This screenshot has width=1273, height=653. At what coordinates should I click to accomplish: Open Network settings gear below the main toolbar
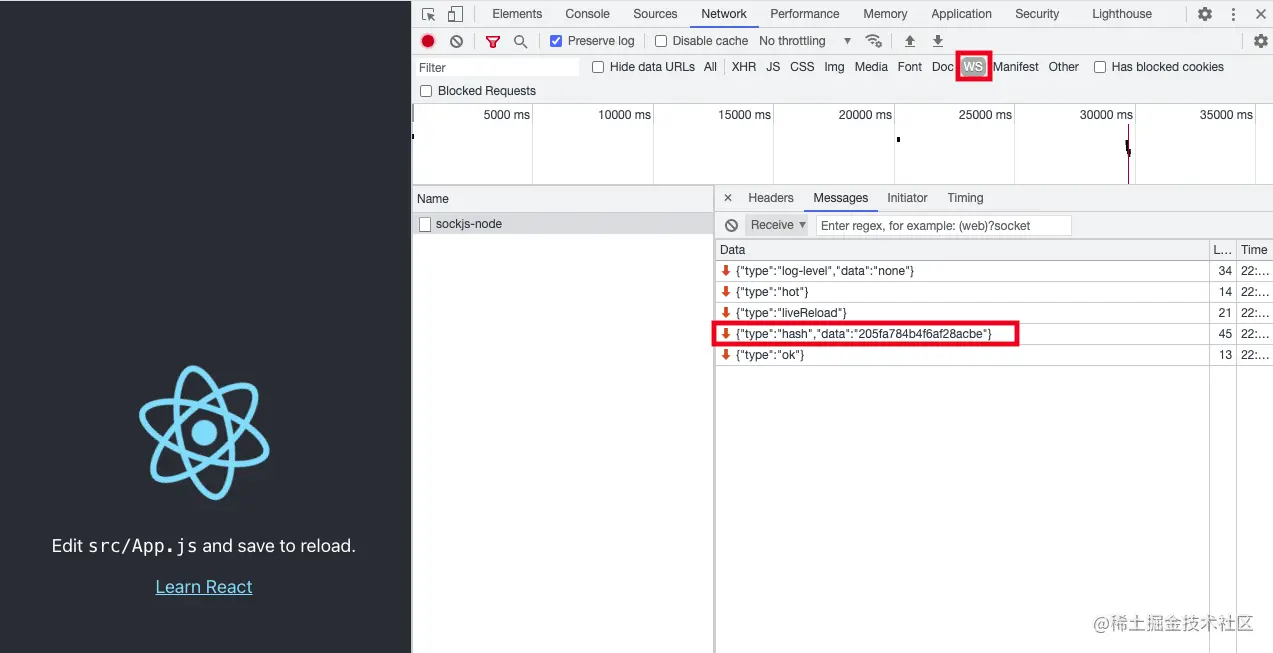pos(1261,41)
